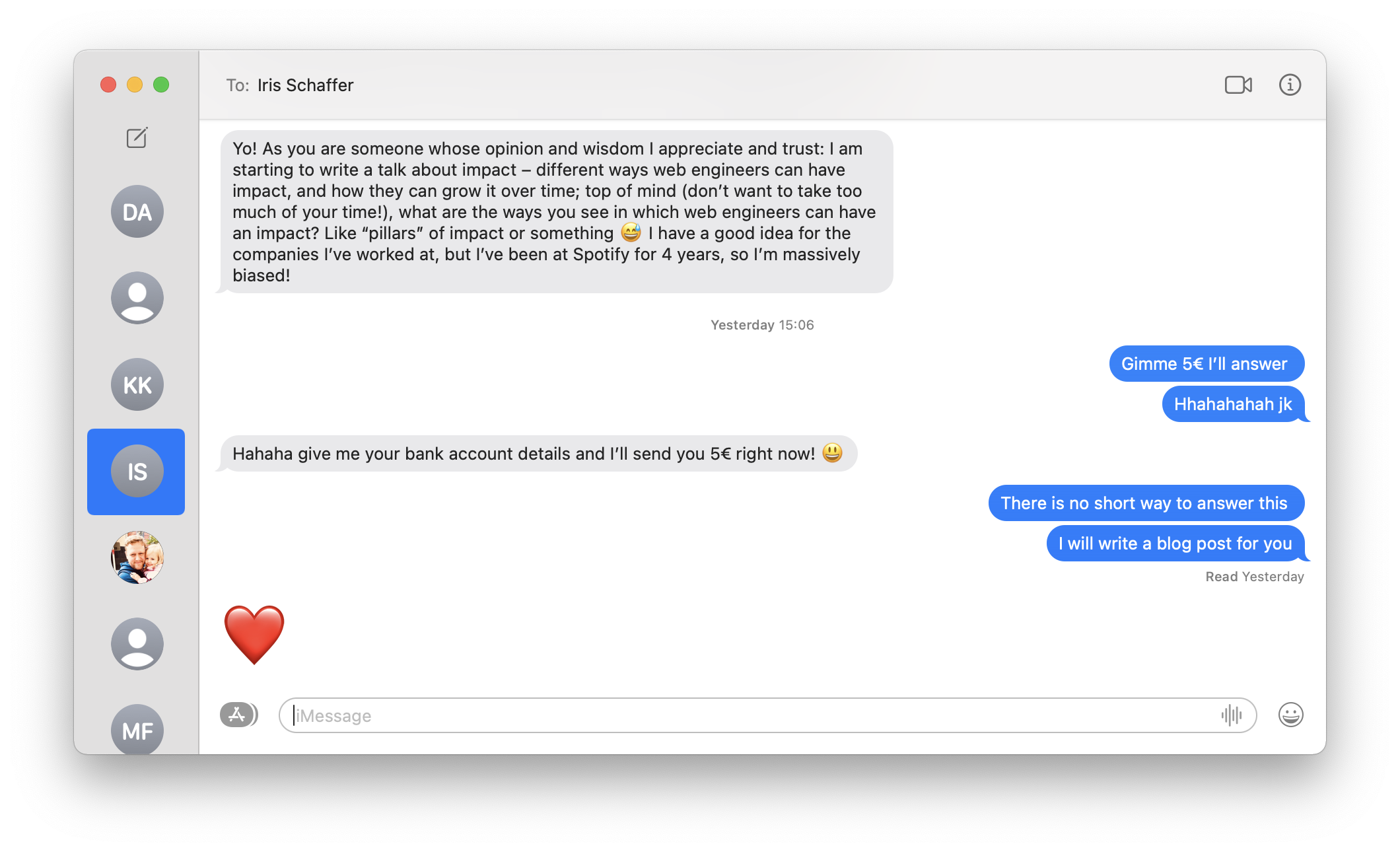Click the "Gimme 5€ I'll answer" bubble
The image size is (1400, 852).
1205,364
